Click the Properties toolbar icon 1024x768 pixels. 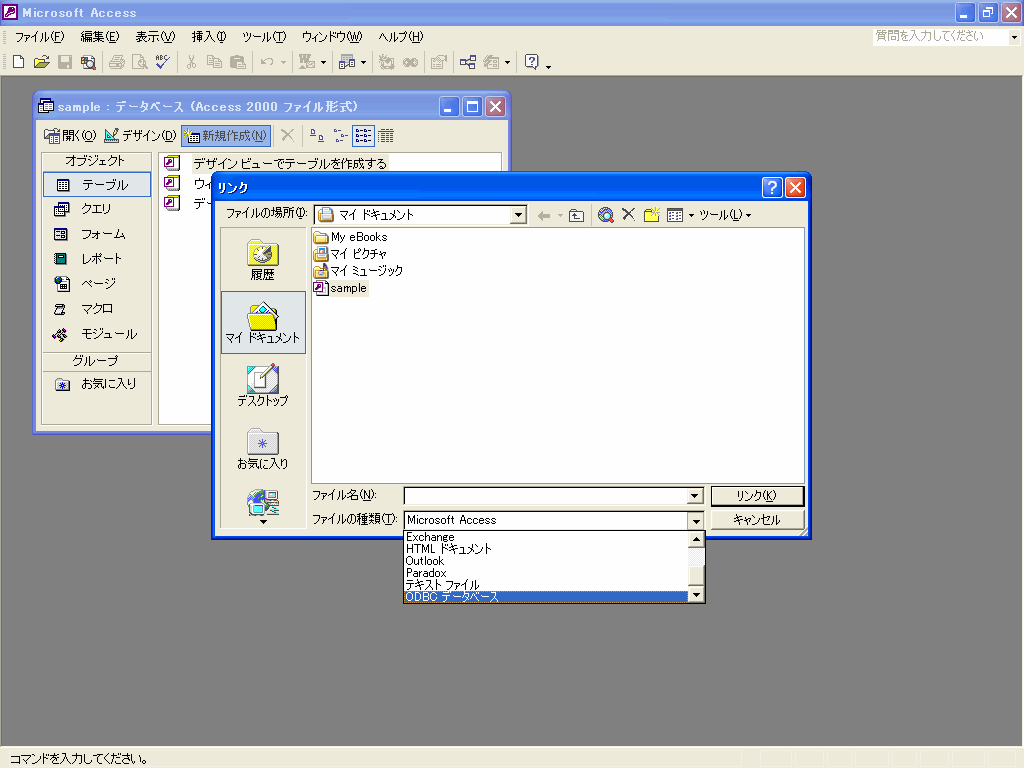click(439, 62)
